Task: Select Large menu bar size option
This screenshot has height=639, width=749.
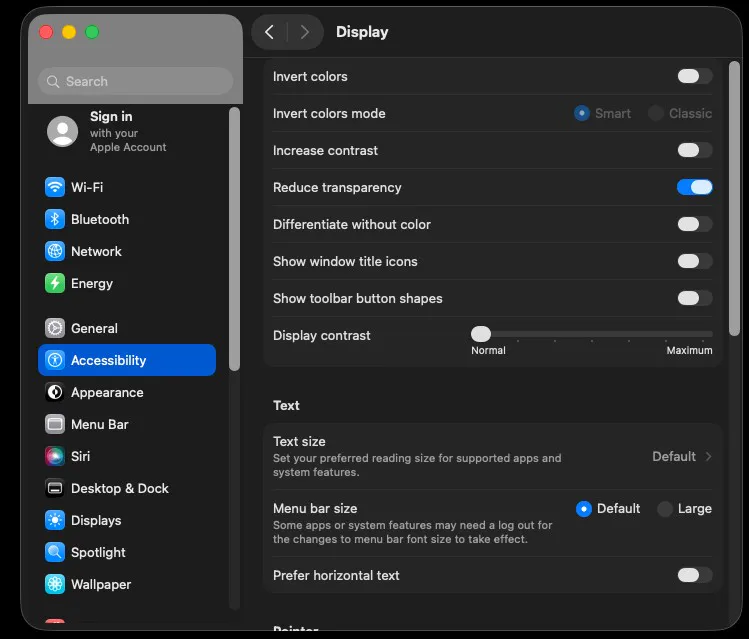Action: click(665, 509)
